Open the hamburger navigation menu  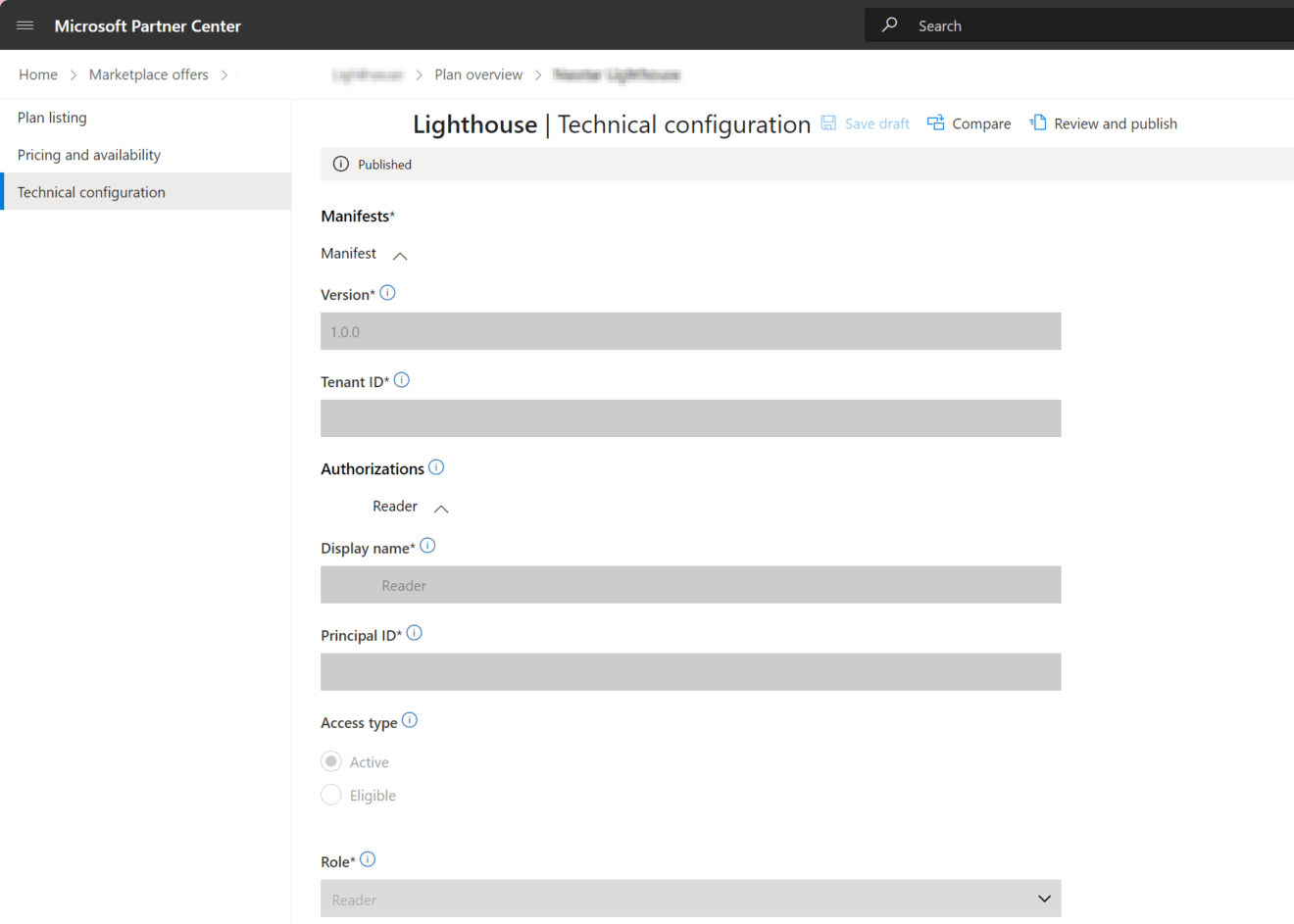[25, 25]
